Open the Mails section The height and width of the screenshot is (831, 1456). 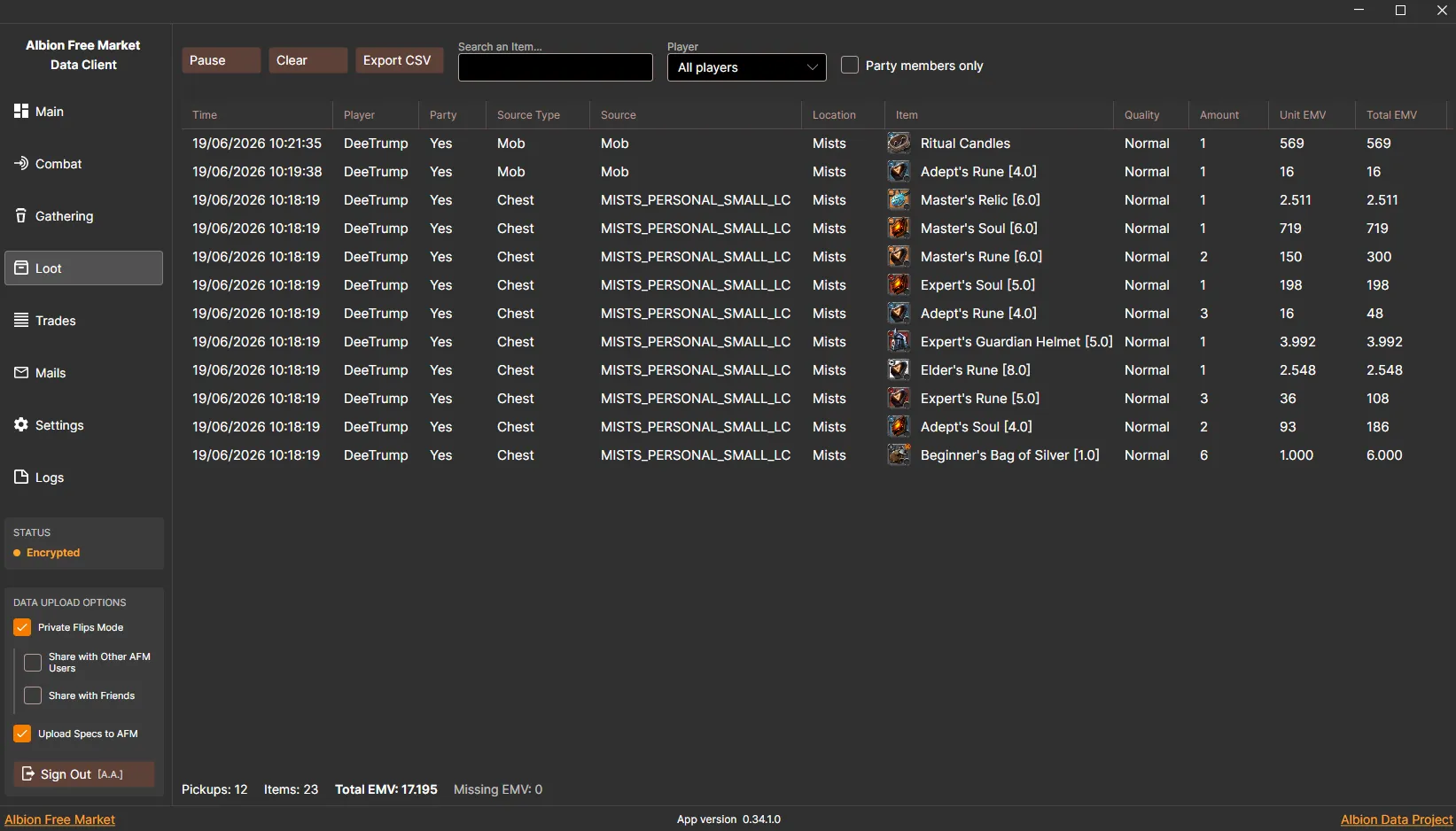(x=83, y=373)
